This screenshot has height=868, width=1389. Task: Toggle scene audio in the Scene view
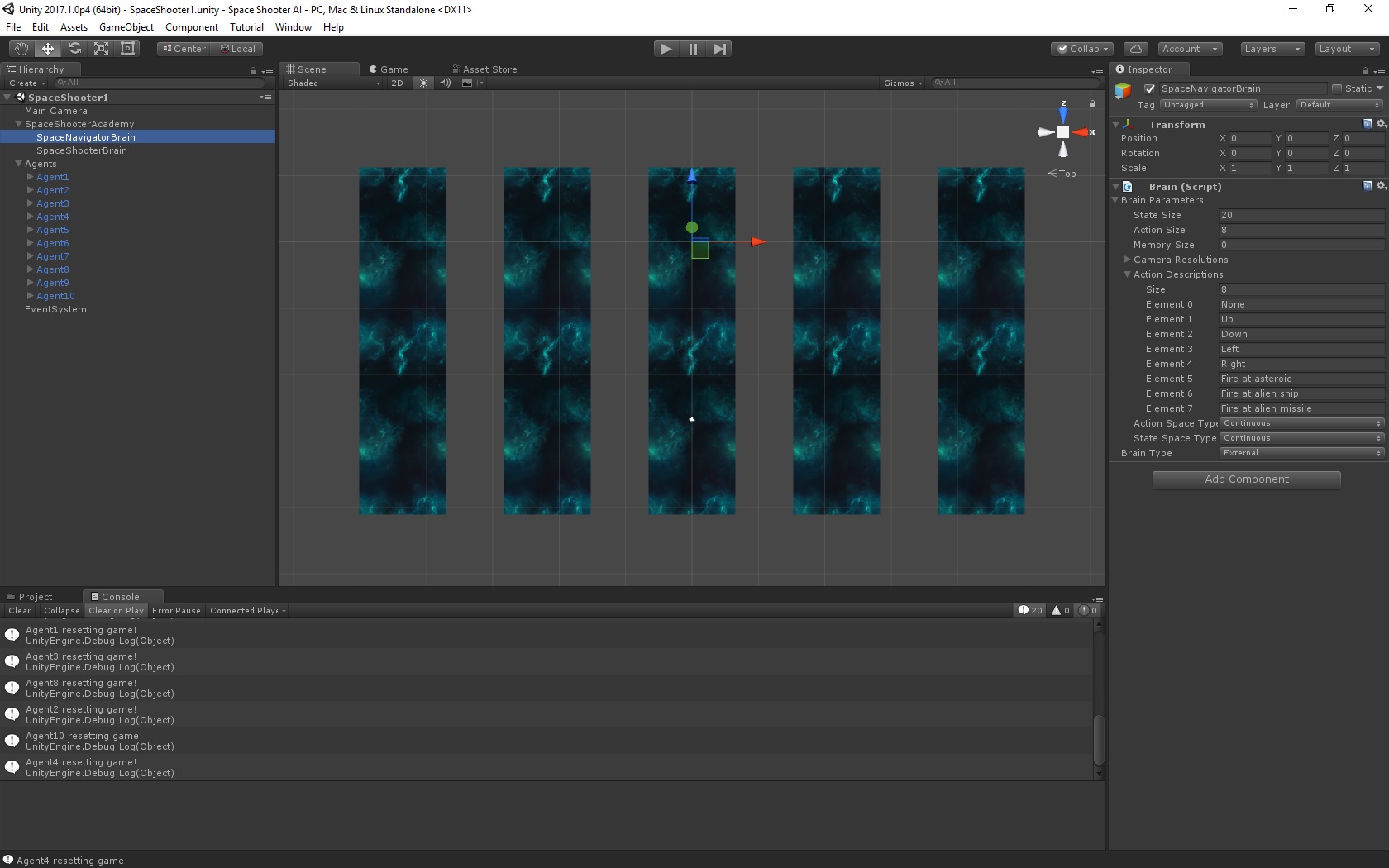coord(445,83)
